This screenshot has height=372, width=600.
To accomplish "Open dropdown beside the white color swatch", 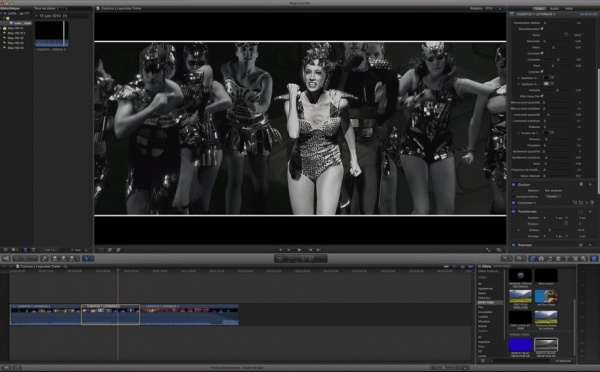I will (552, 84).
